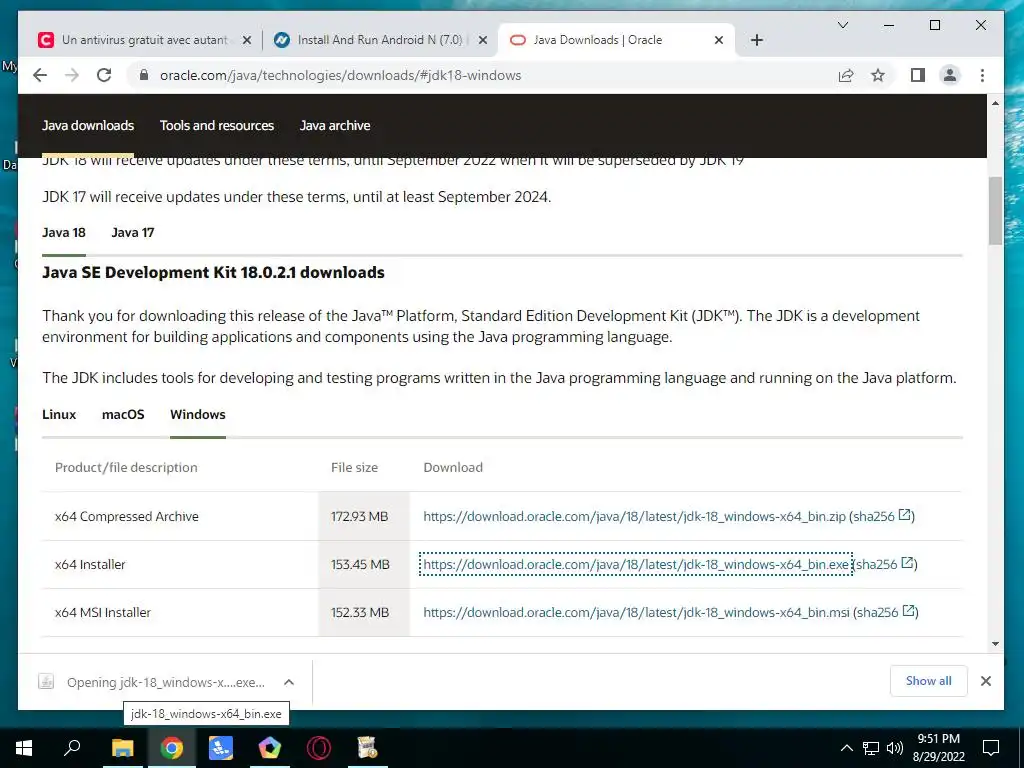
Task: Open sha256 link for x64 MSI Installer
Action: coord(886,612)
